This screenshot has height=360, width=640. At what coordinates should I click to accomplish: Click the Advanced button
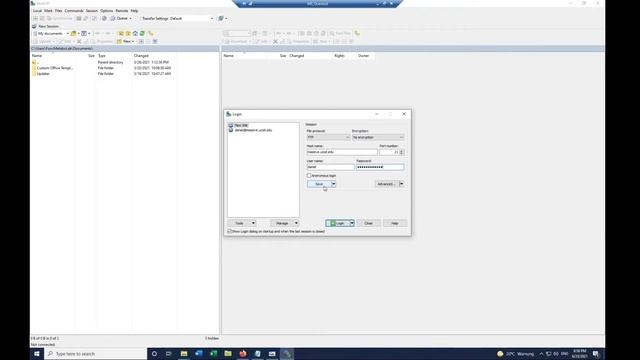[x=386, y=184]
